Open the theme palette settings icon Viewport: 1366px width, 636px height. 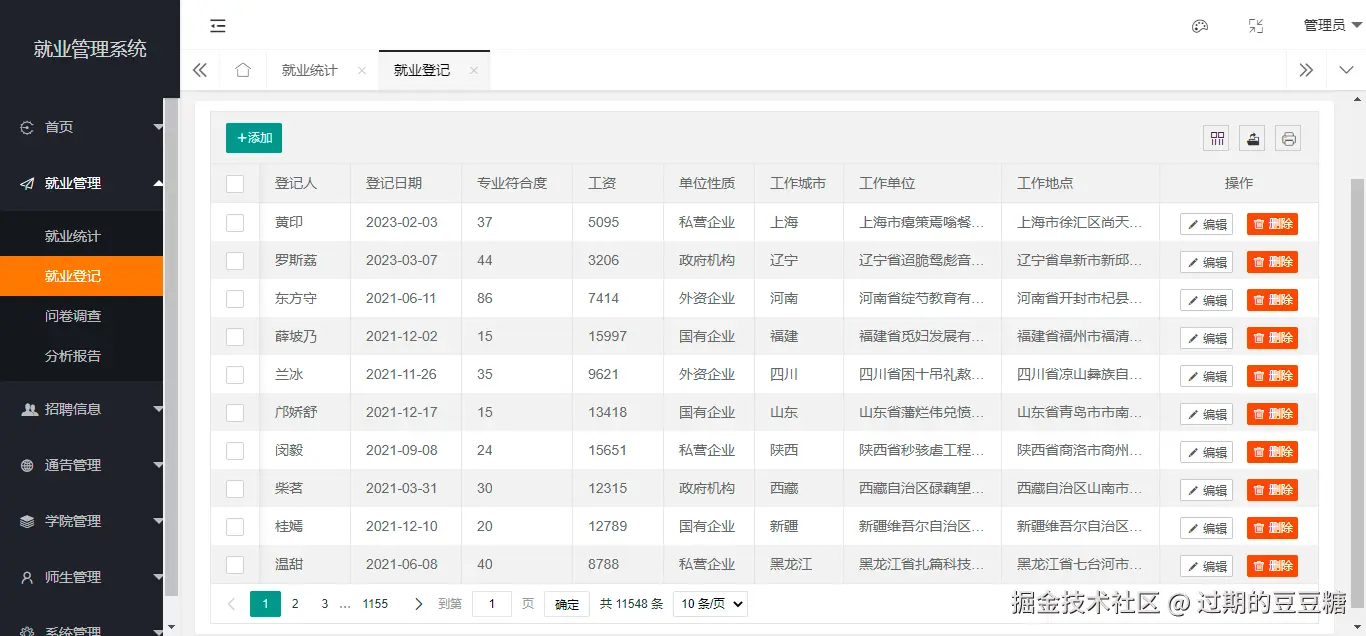[1199, 26]
